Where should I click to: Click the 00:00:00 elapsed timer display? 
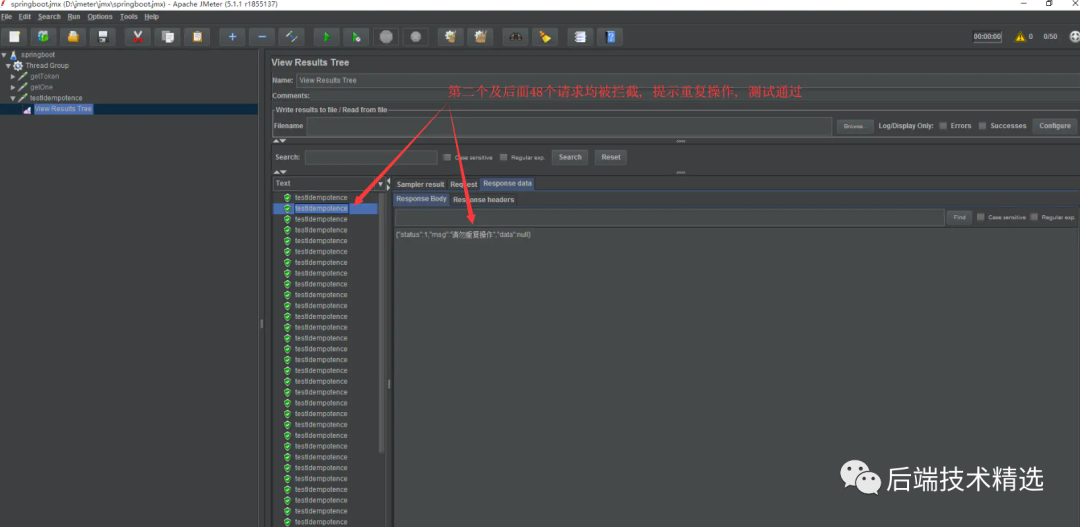coord(987,37)
